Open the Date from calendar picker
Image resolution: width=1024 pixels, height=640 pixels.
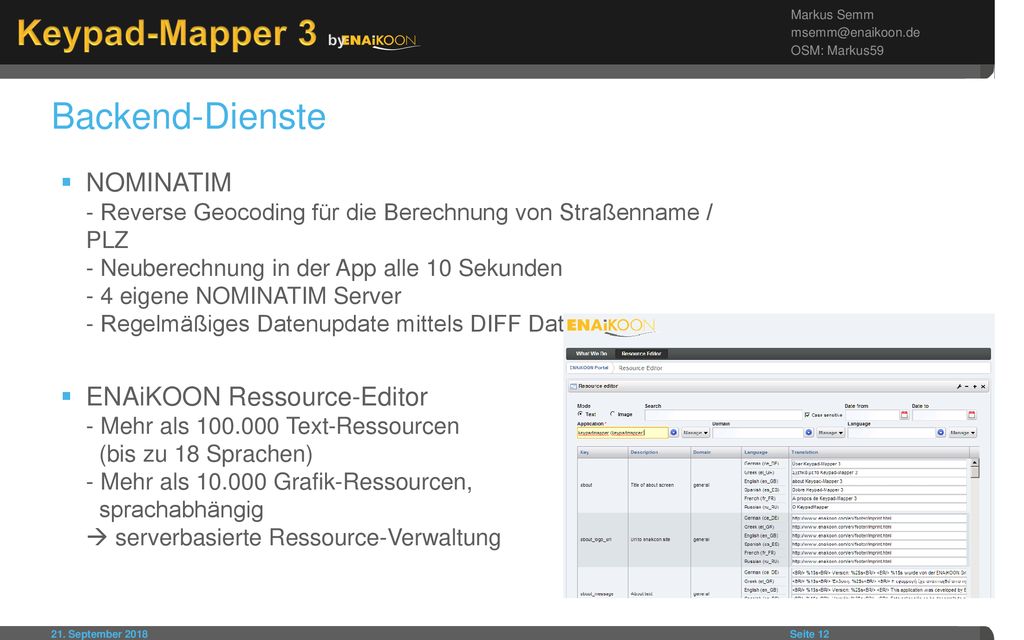904,415
